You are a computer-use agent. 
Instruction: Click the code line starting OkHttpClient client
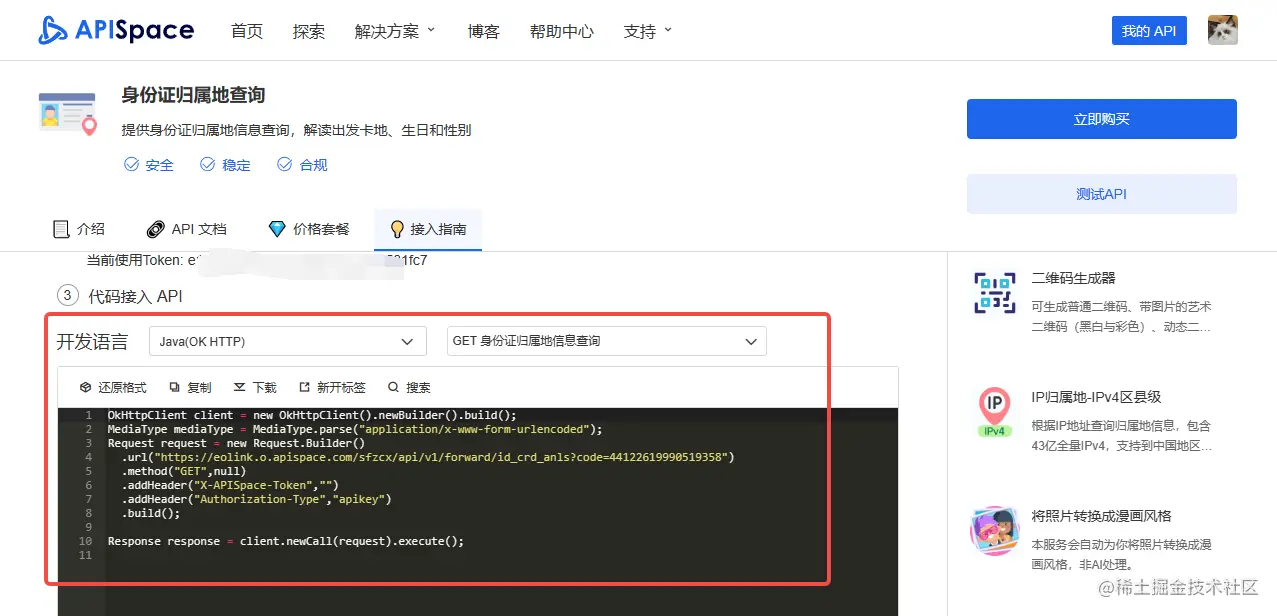pos(312,415)
